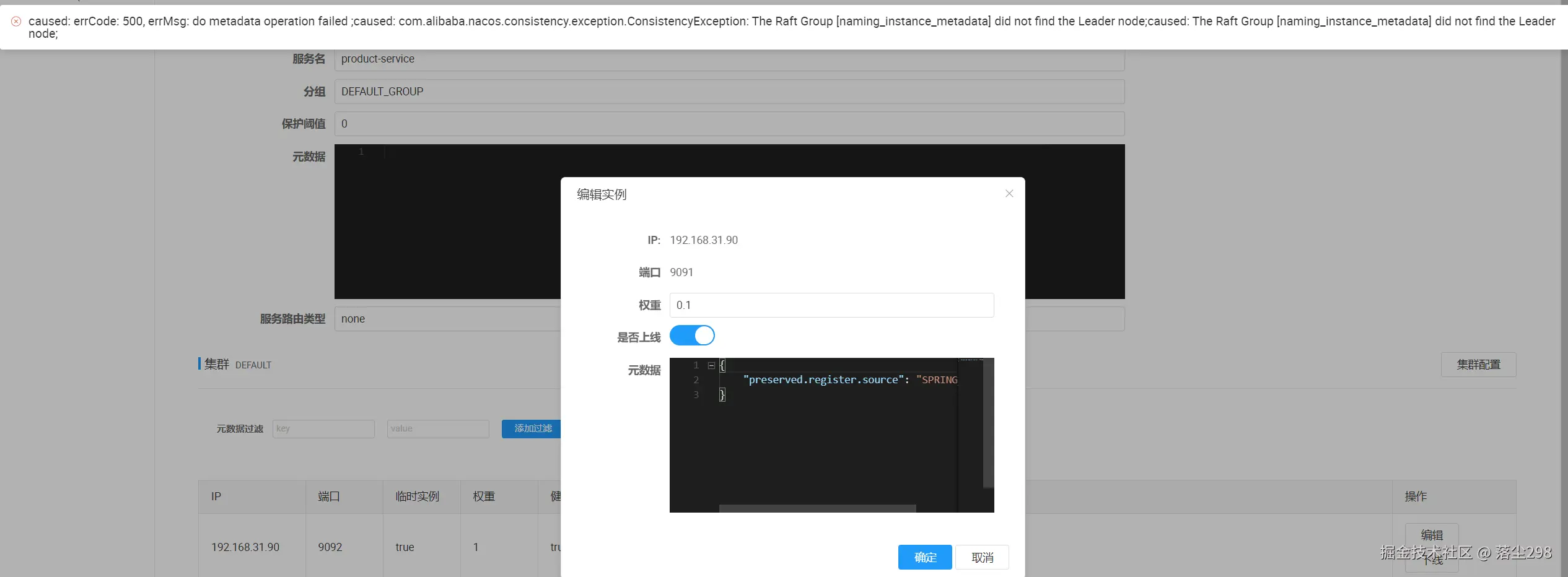Click the 取消 button in the dialog

tap(982, 557)
